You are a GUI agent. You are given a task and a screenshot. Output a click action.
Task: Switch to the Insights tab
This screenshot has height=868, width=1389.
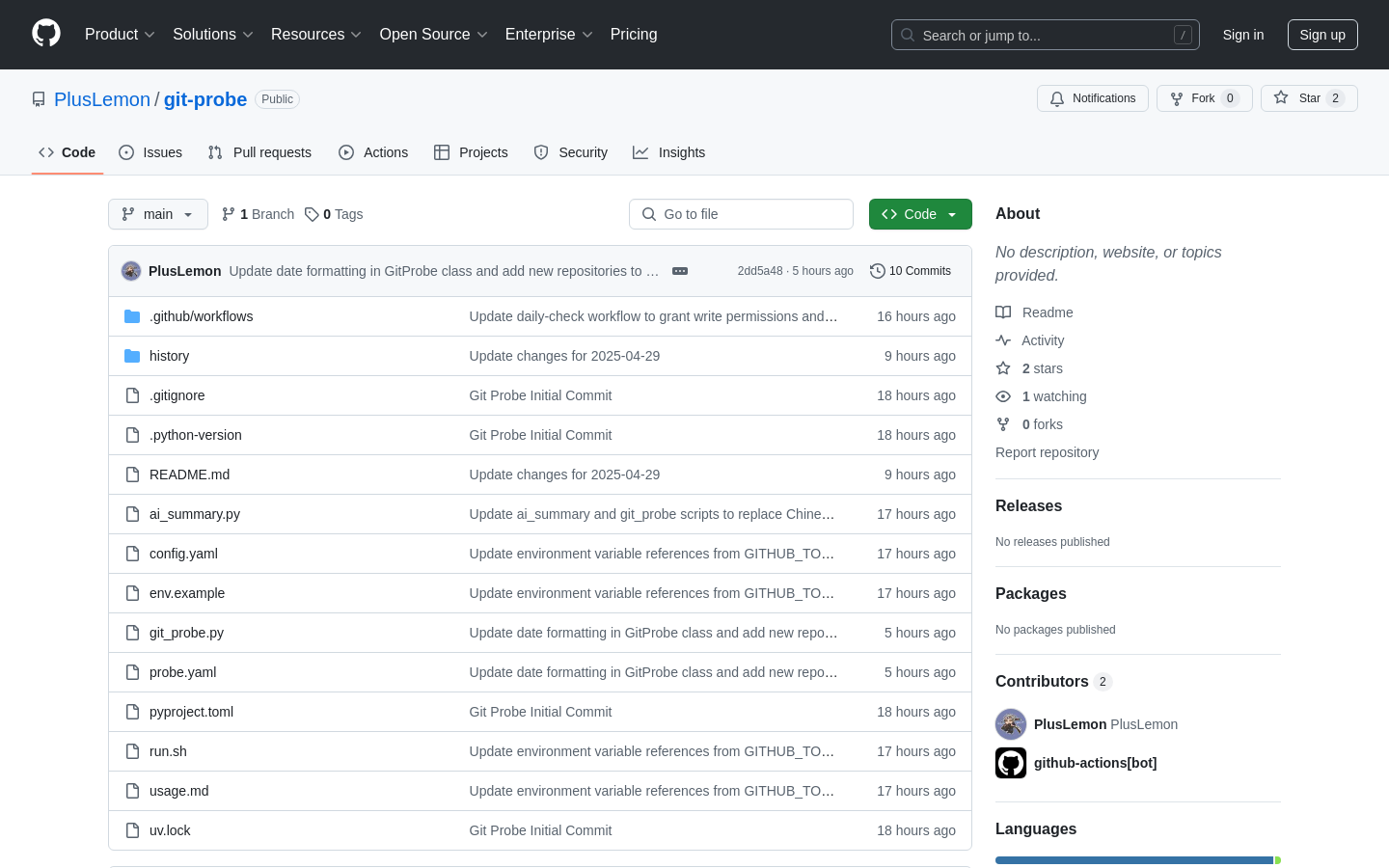click(x=669, y=152)
